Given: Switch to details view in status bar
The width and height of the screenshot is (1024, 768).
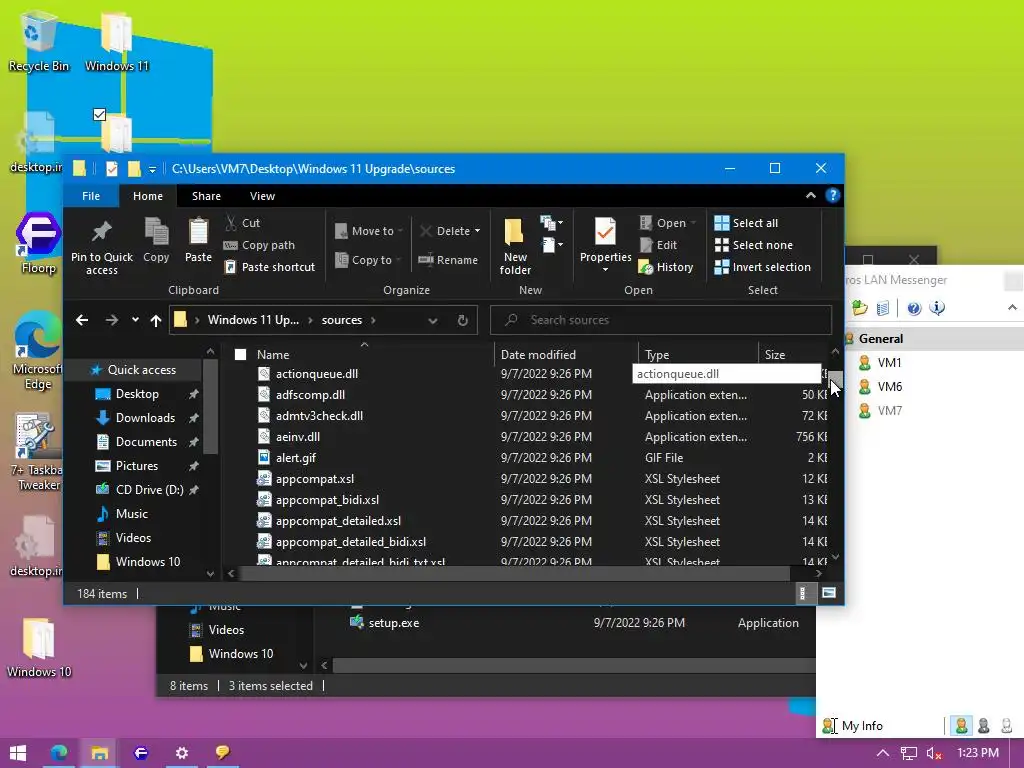Looking at the screenshot, I should click(803, 593).
